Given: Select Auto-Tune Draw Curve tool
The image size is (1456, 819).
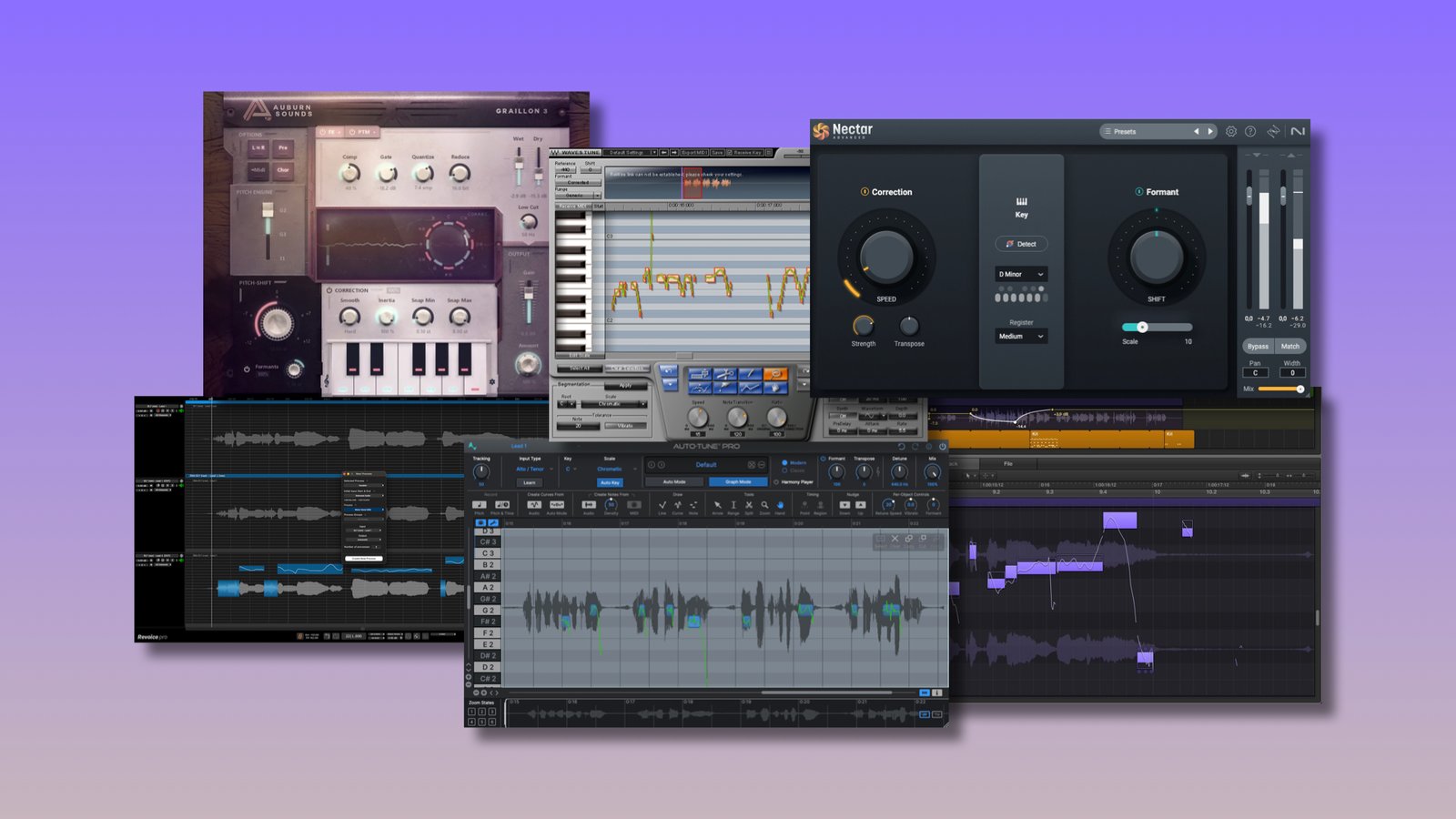Looking at the screenshot, I should [678, 505].
